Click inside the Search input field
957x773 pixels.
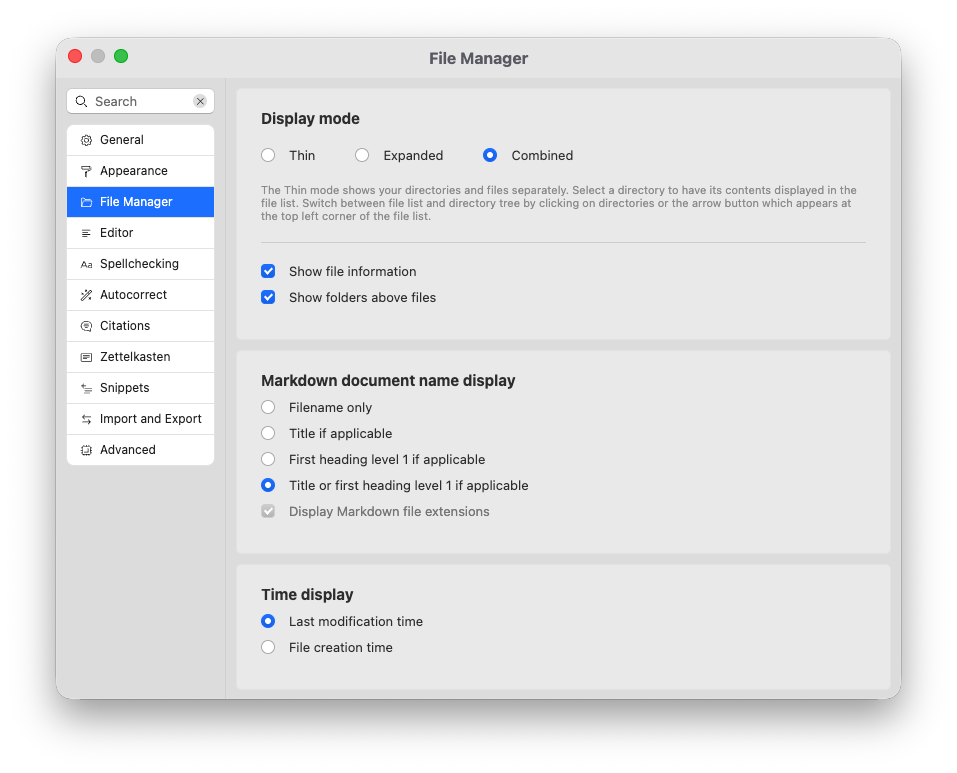140,101
